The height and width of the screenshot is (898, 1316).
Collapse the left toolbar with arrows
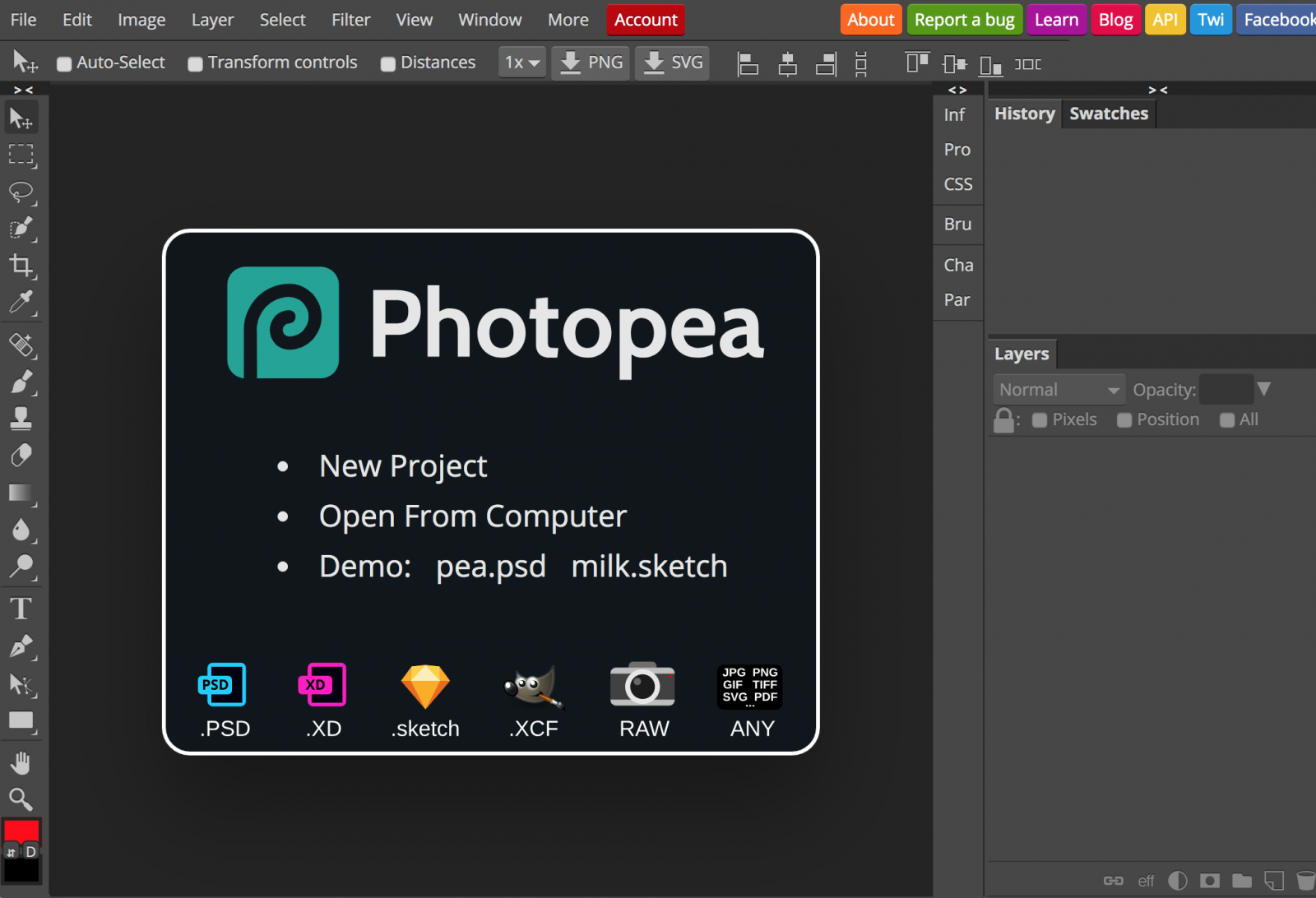point(24,90)
